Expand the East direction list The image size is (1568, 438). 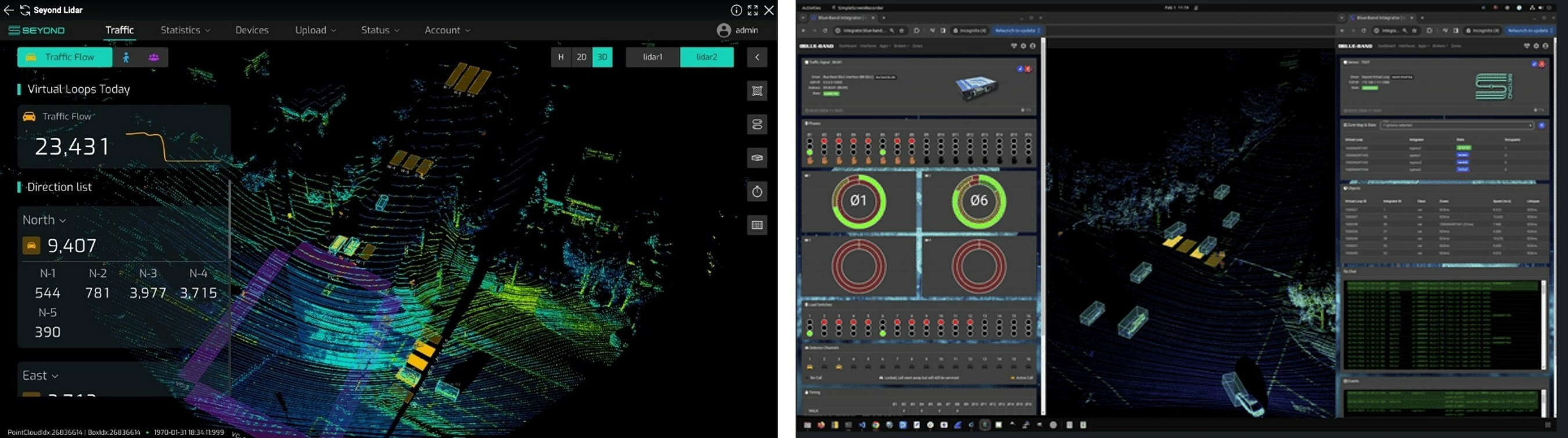point(40,376)
